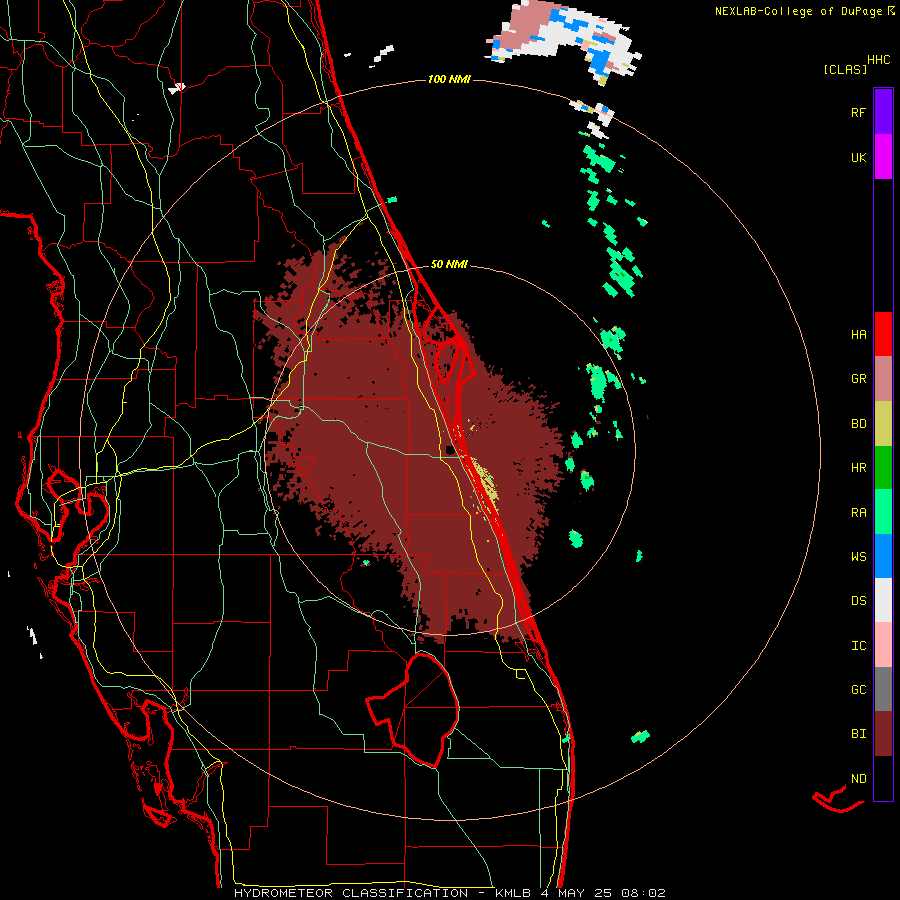Select the GR pink legend swatch
This screenshot has width=900, height=900.
[883, 379]
